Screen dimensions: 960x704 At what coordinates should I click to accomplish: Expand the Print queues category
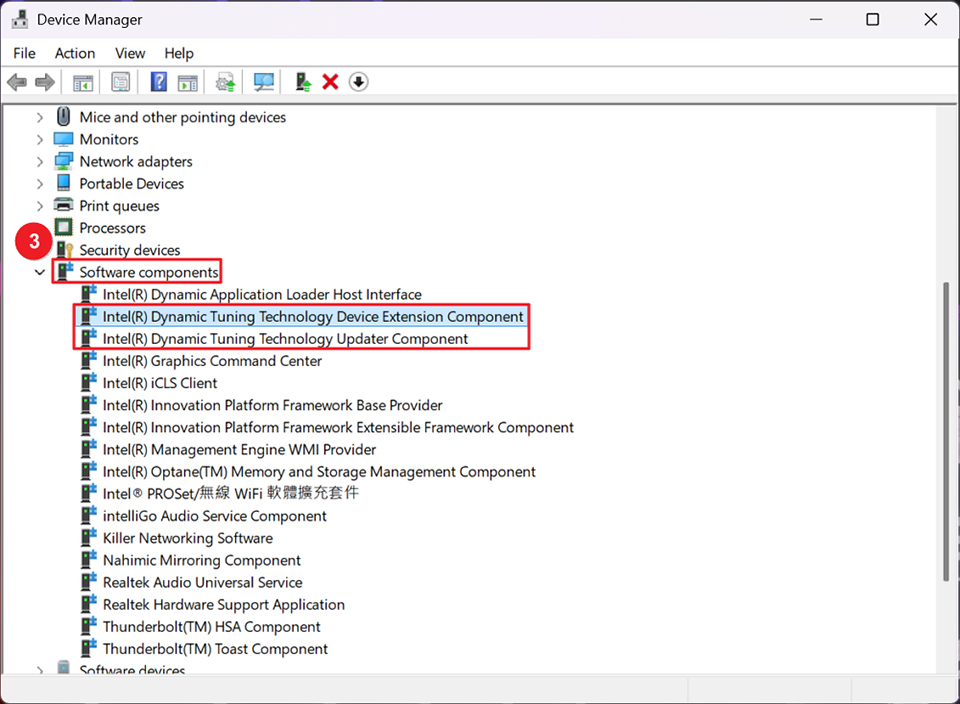[40, 206]
